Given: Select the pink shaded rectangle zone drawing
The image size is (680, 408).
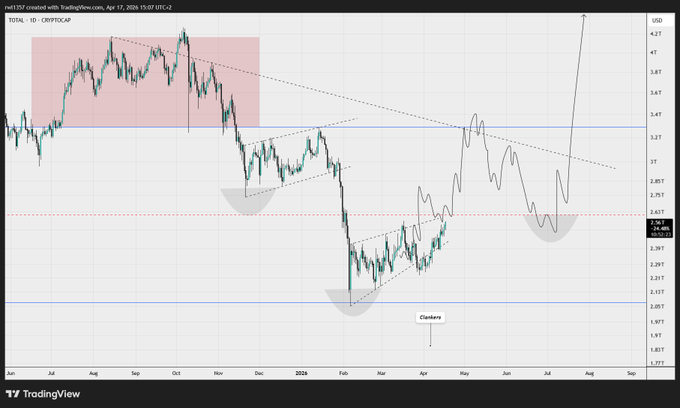Looking at the screenshot, I should [145, 82].
